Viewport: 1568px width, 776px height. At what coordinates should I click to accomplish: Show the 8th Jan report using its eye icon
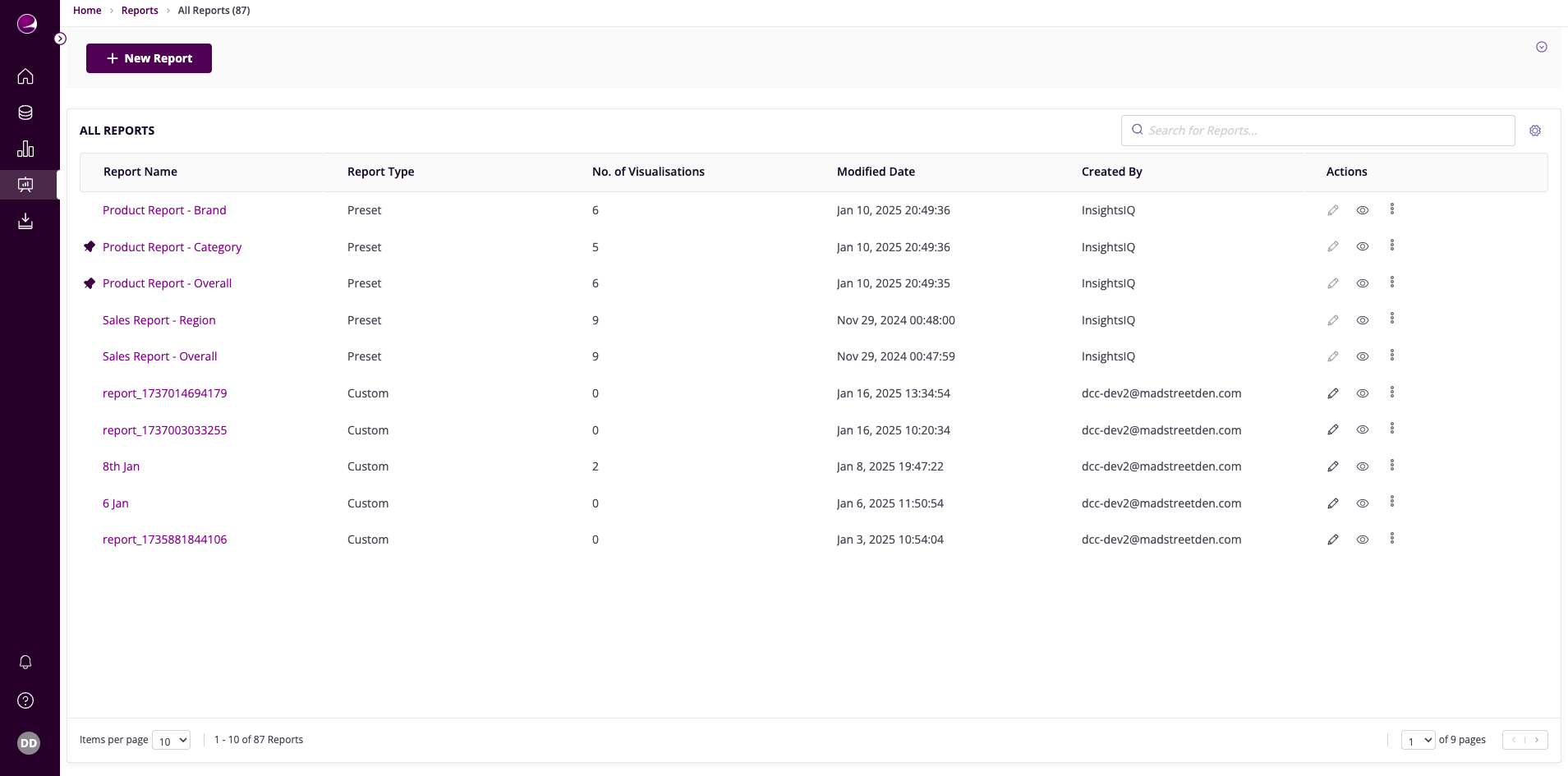tap(1363, 466)
